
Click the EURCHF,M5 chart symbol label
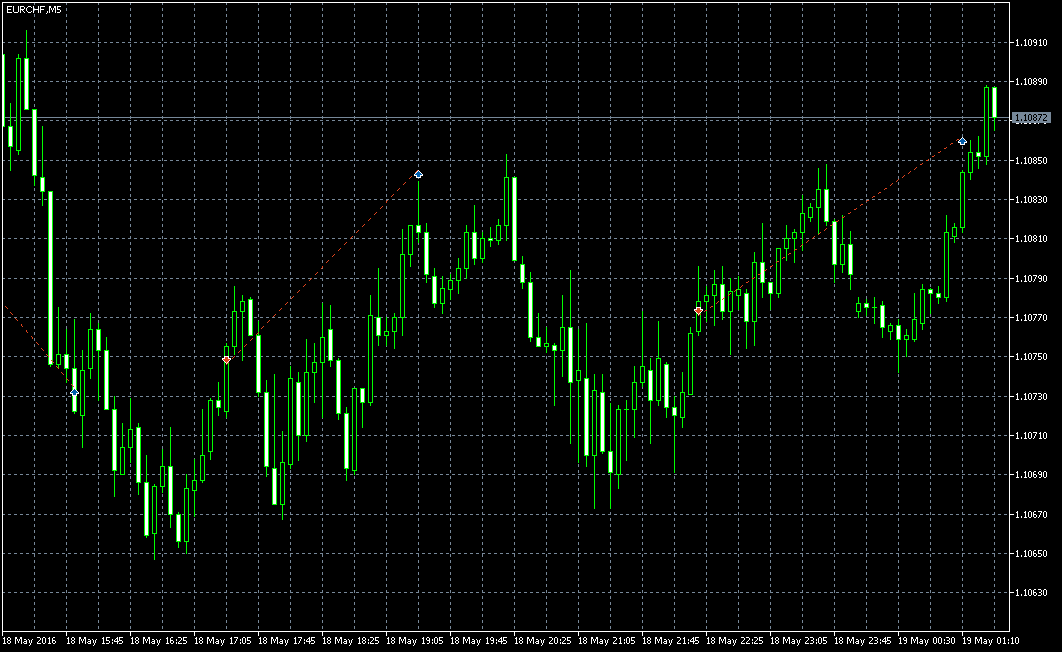34,9
